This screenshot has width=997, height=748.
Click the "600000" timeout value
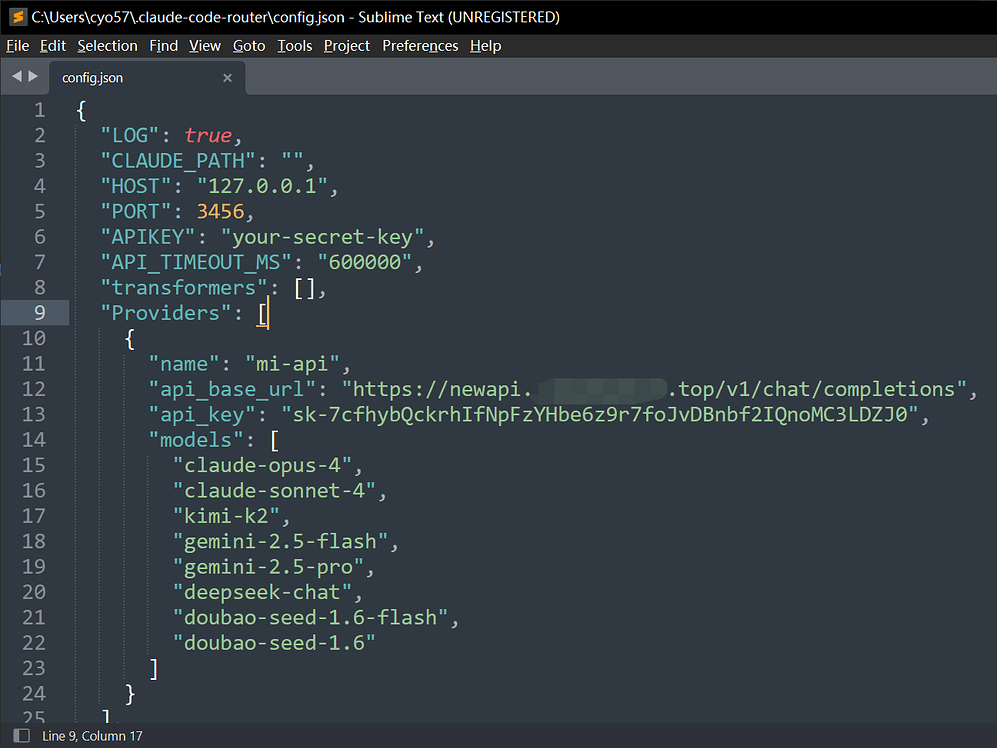[365, 262]
